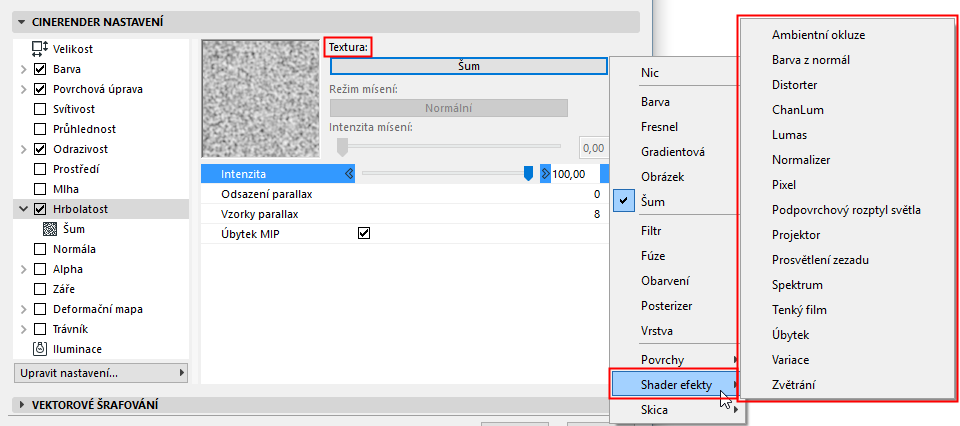
Task: Click the left keyframe arrow on Intenzita
Action: tap(349, 174)
